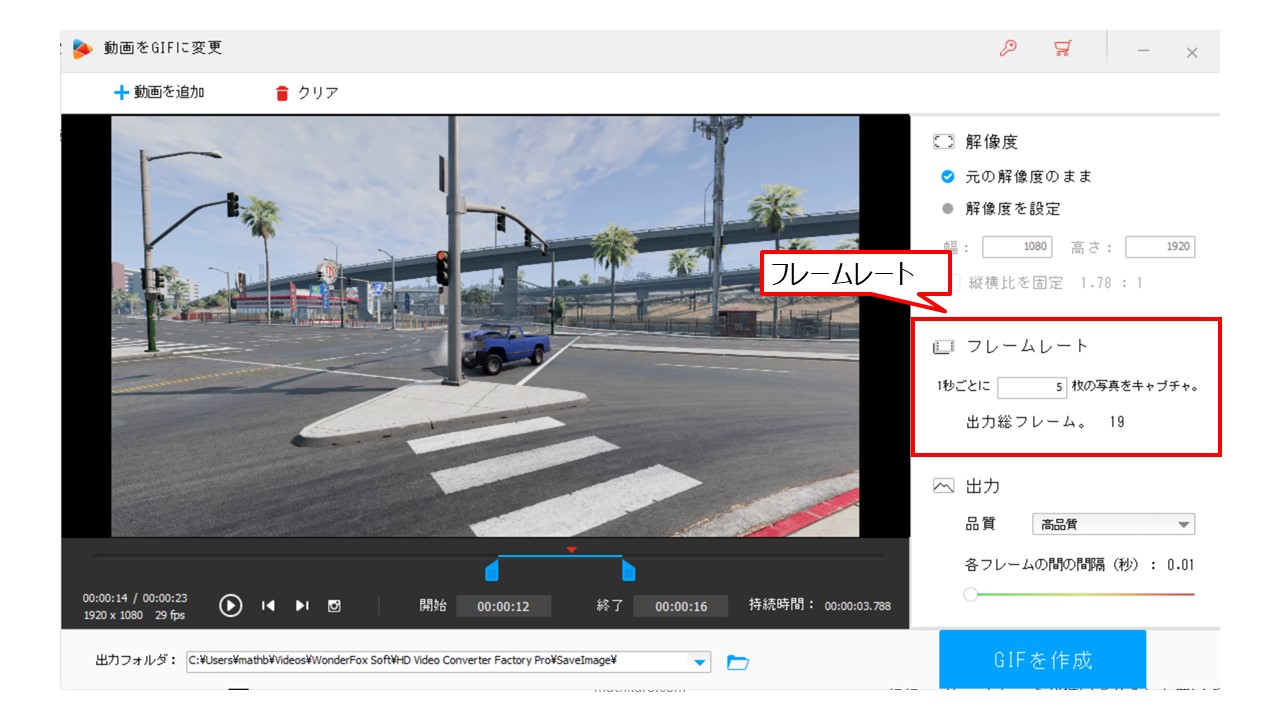
Task: Click the app logo in the title bar
Action: coord(82,48)
